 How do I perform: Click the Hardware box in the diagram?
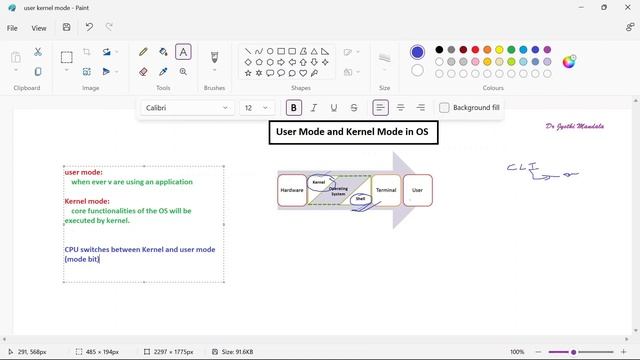point(292,190)
